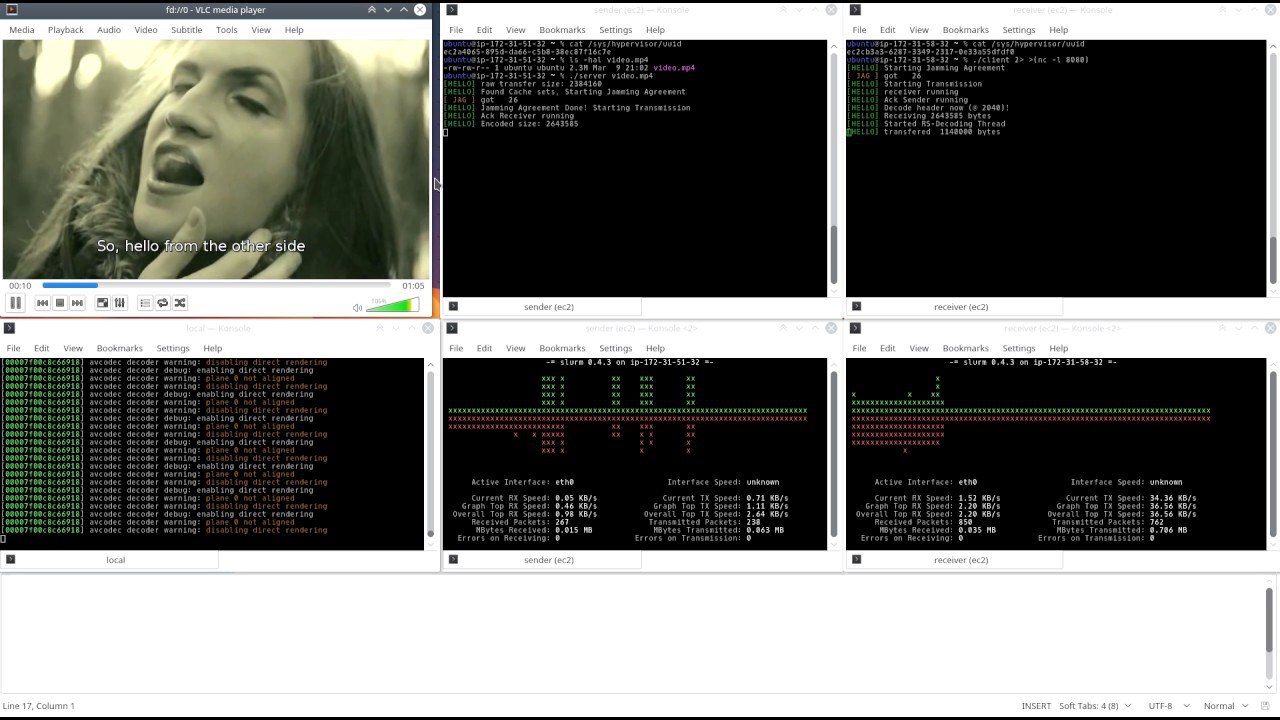Screen dimensions: 1280x720
Task: Open the VLC Audio menu
Action: [109, 30]
